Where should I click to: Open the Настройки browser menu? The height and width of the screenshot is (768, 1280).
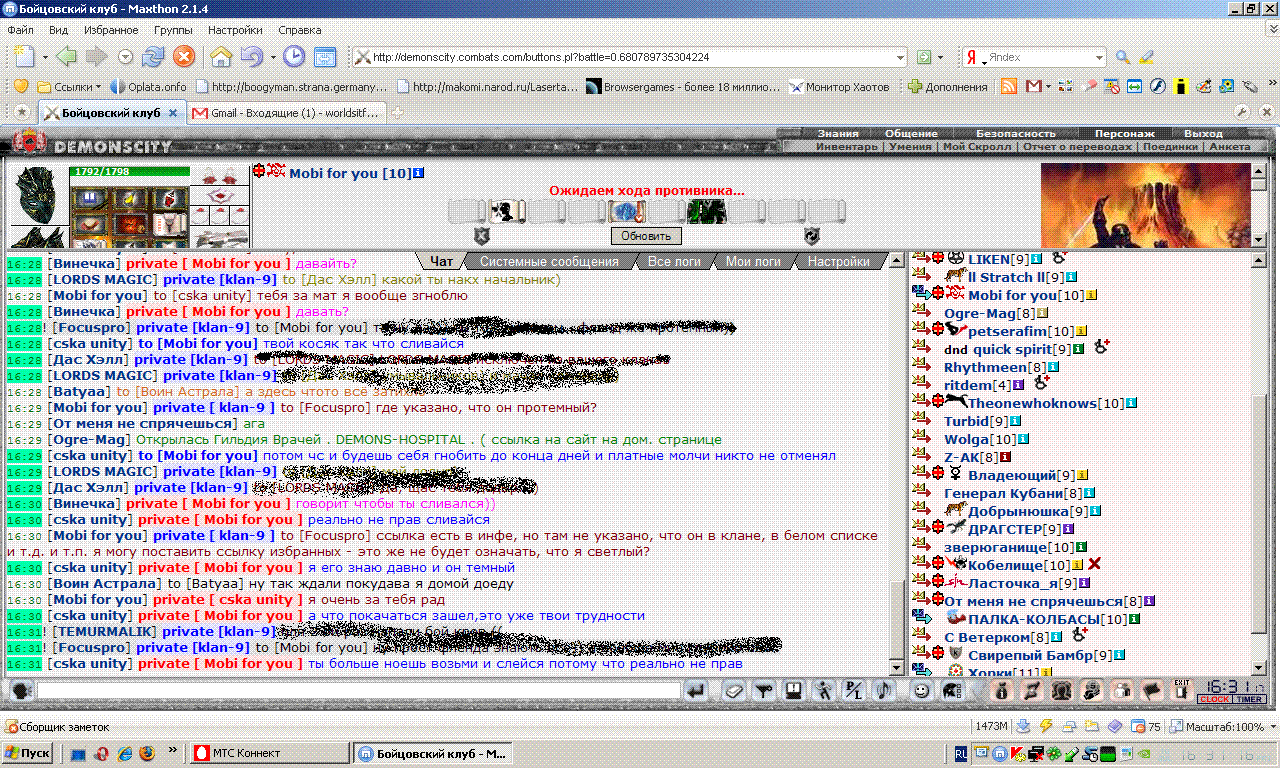(235, 30)
